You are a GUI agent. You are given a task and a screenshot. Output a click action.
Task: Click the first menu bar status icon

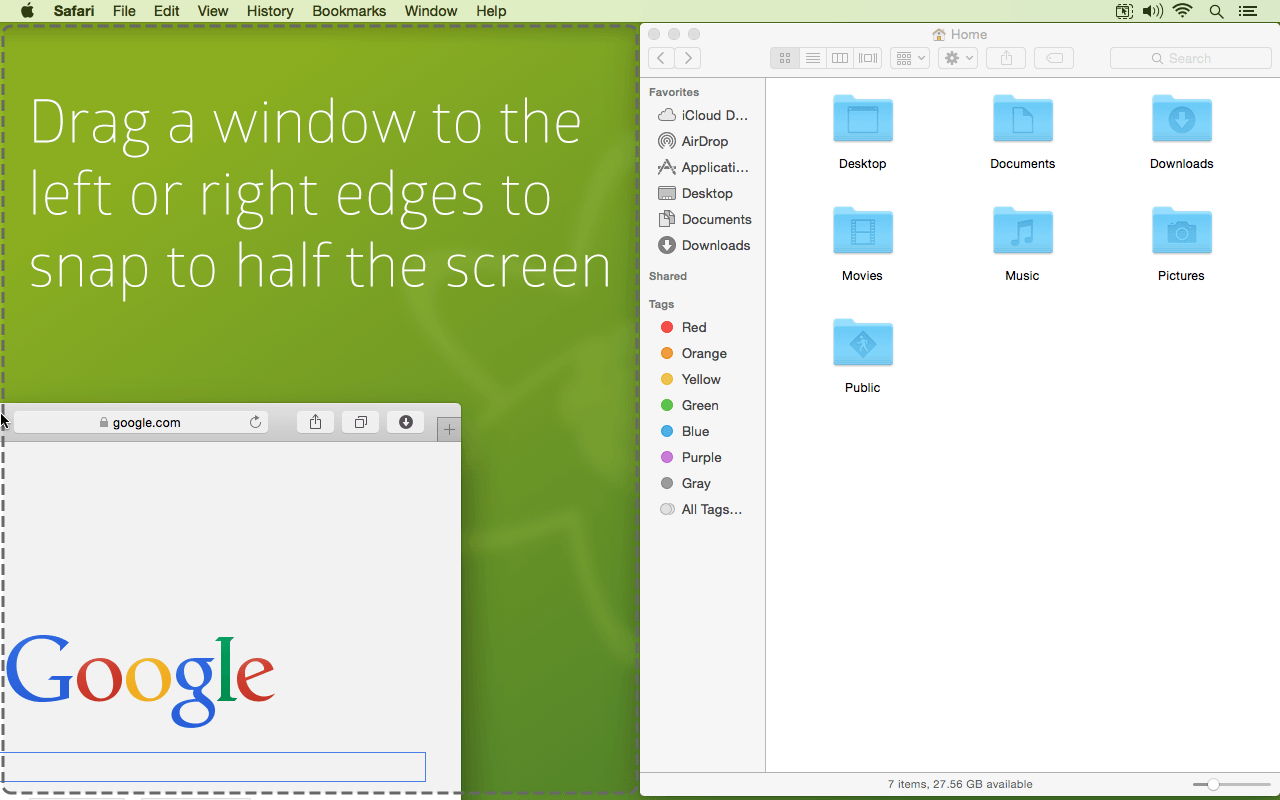(1124, 11)
